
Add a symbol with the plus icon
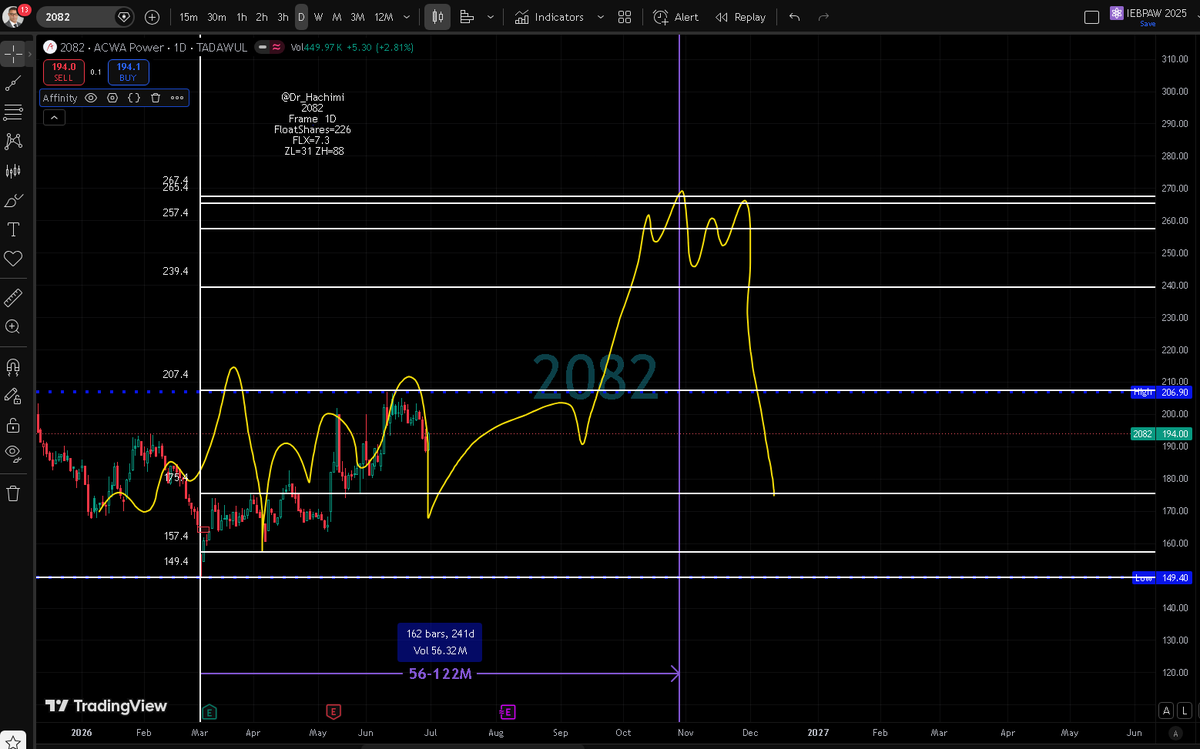coord(152,17)
